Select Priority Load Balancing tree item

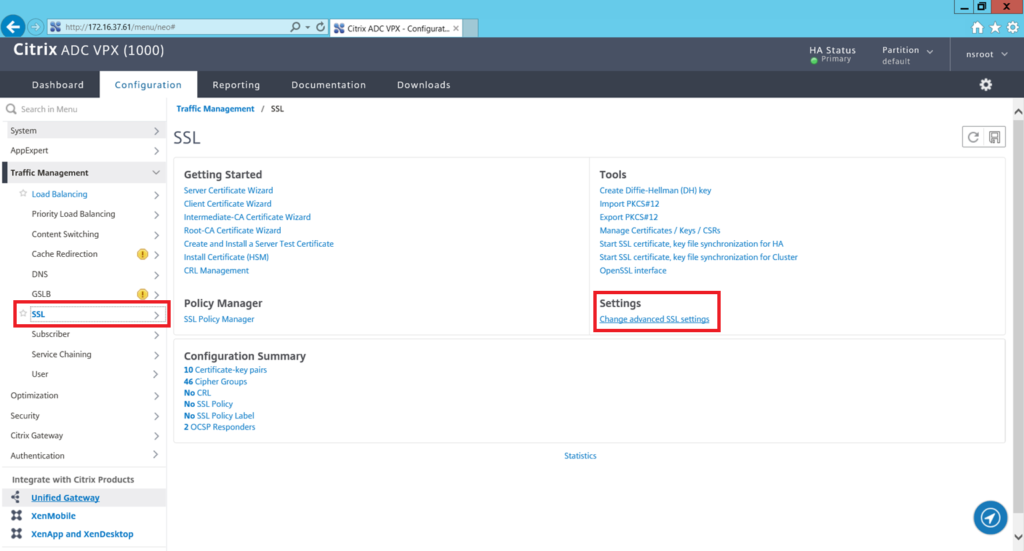pyautogui.click(x=73, y=213)
